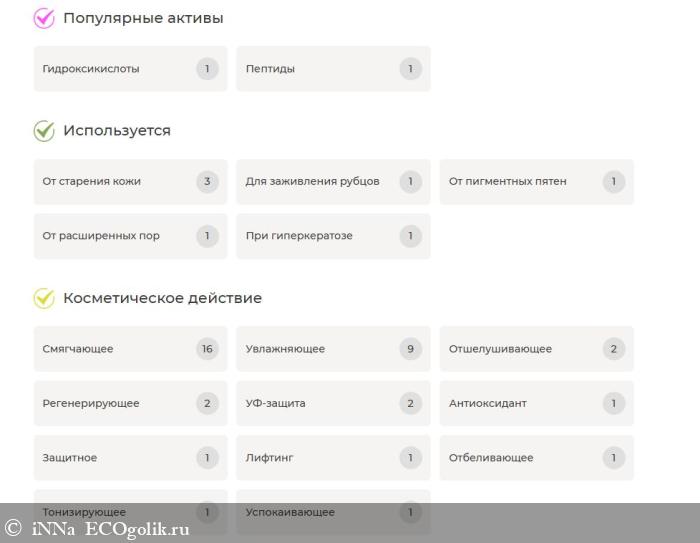Screen dimensions: 700x543
Task: Select the УФ-защита tag
Action: pos(333,403)
